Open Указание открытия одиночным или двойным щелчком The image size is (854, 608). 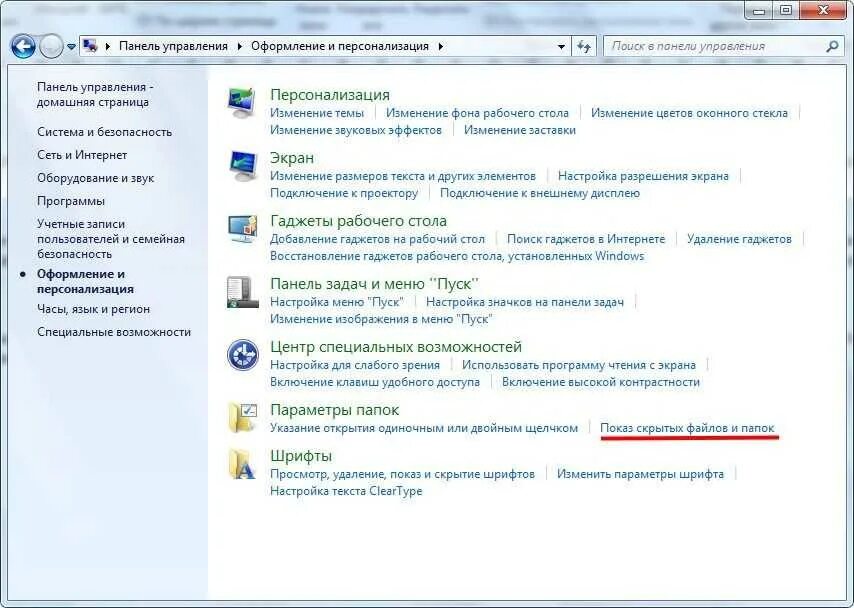click(424, 428)
